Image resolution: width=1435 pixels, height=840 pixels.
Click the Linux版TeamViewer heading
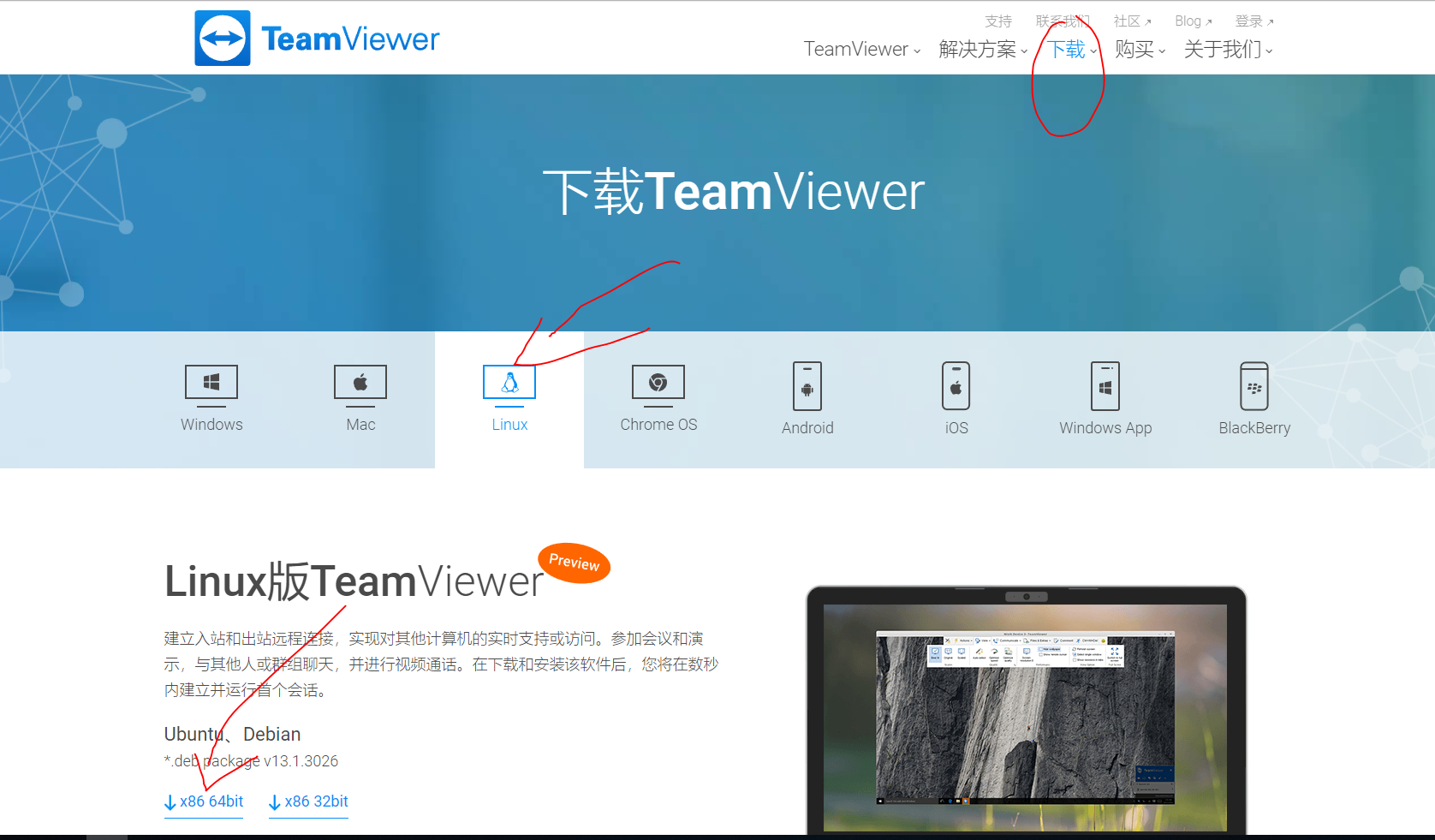click(354, 581)
